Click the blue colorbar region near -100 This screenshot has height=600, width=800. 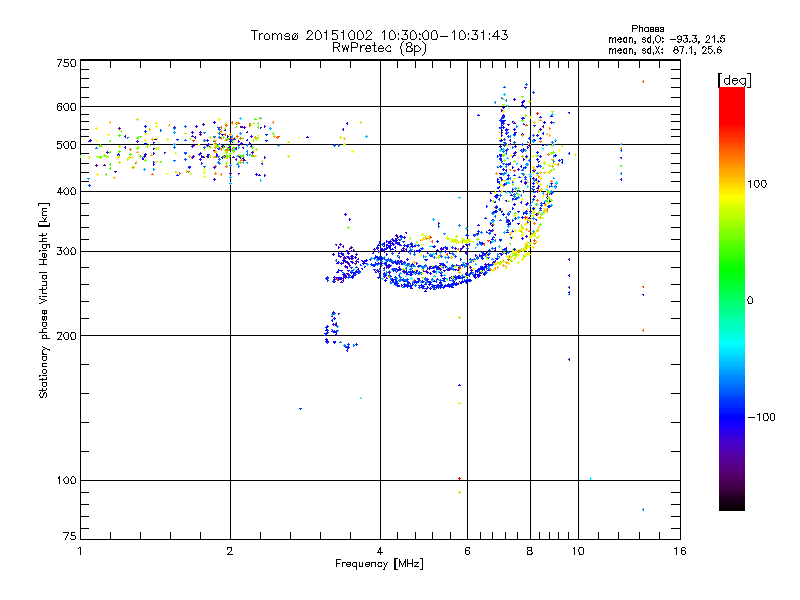click(732, 416)
